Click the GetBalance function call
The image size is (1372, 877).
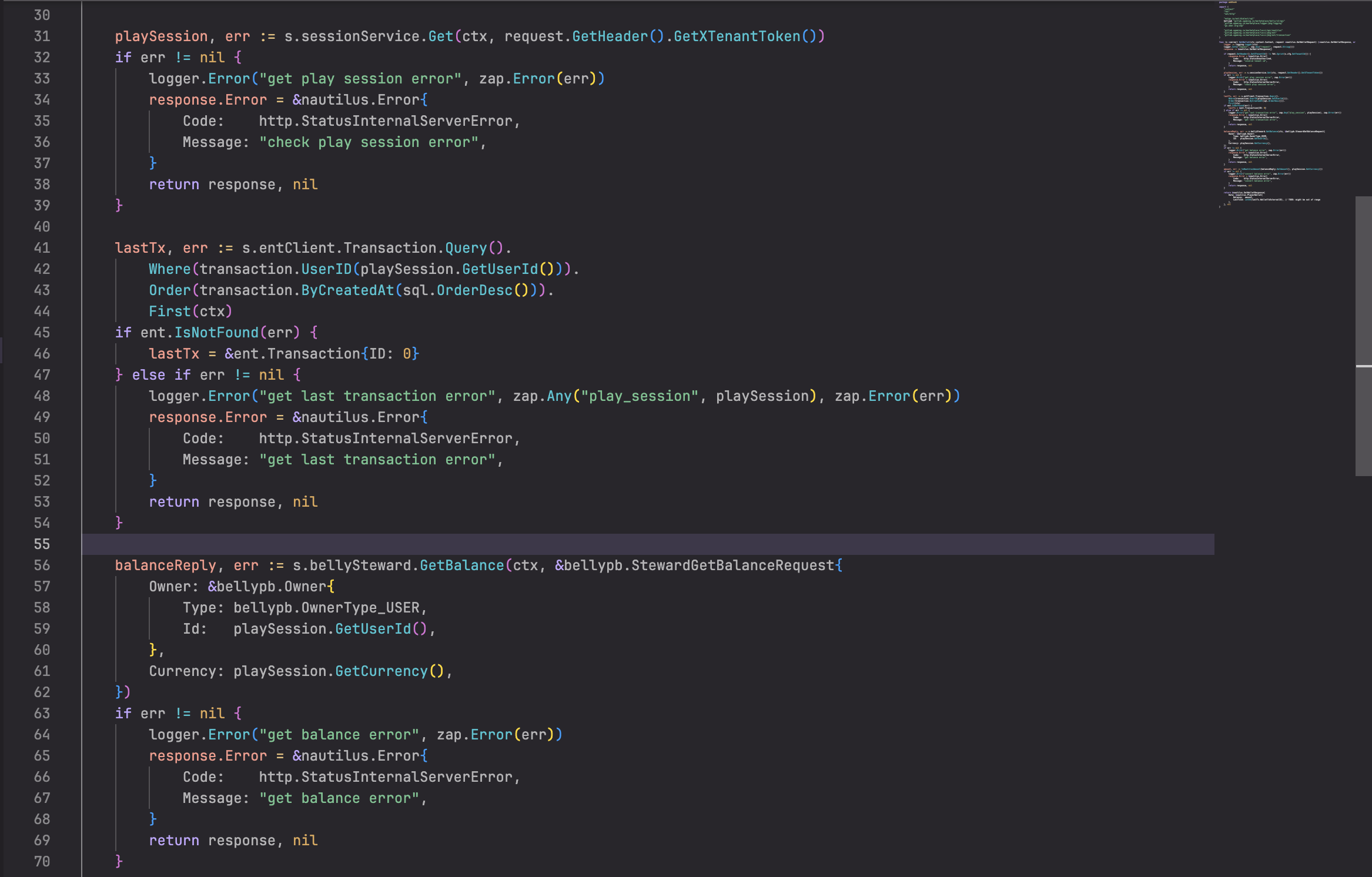coord(462,565)
